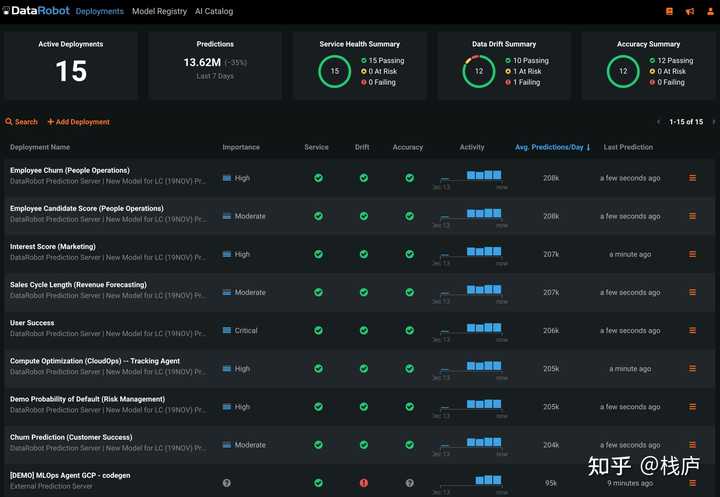
Task: Open actions menu for Interest Score row
Action: click(692, 254)
